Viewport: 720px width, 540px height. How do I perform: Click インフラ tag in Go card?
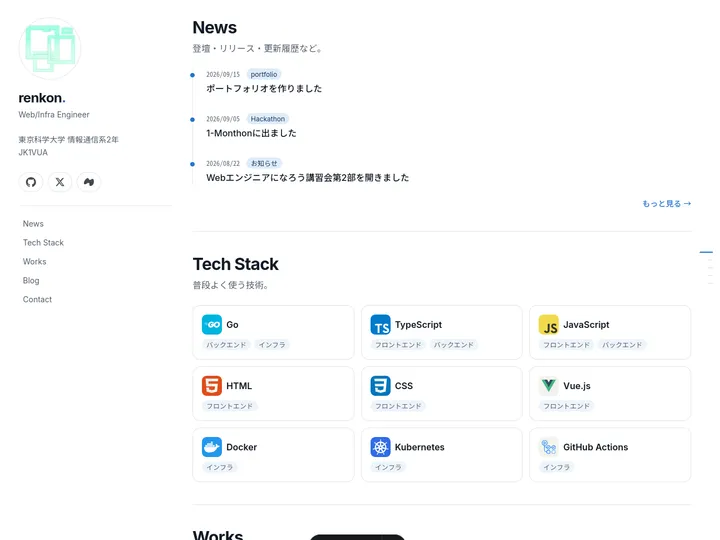272,345
